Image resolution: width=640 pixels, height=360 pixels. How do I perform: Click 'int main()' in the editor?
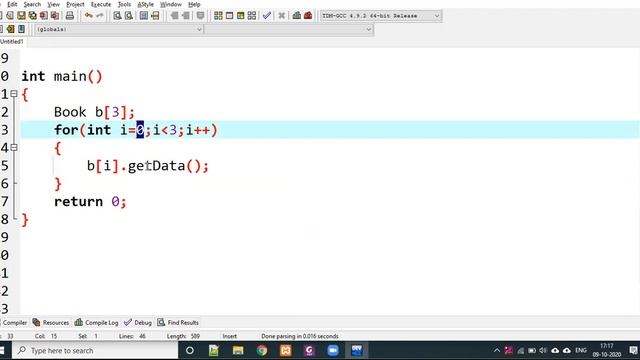[62, 76]
